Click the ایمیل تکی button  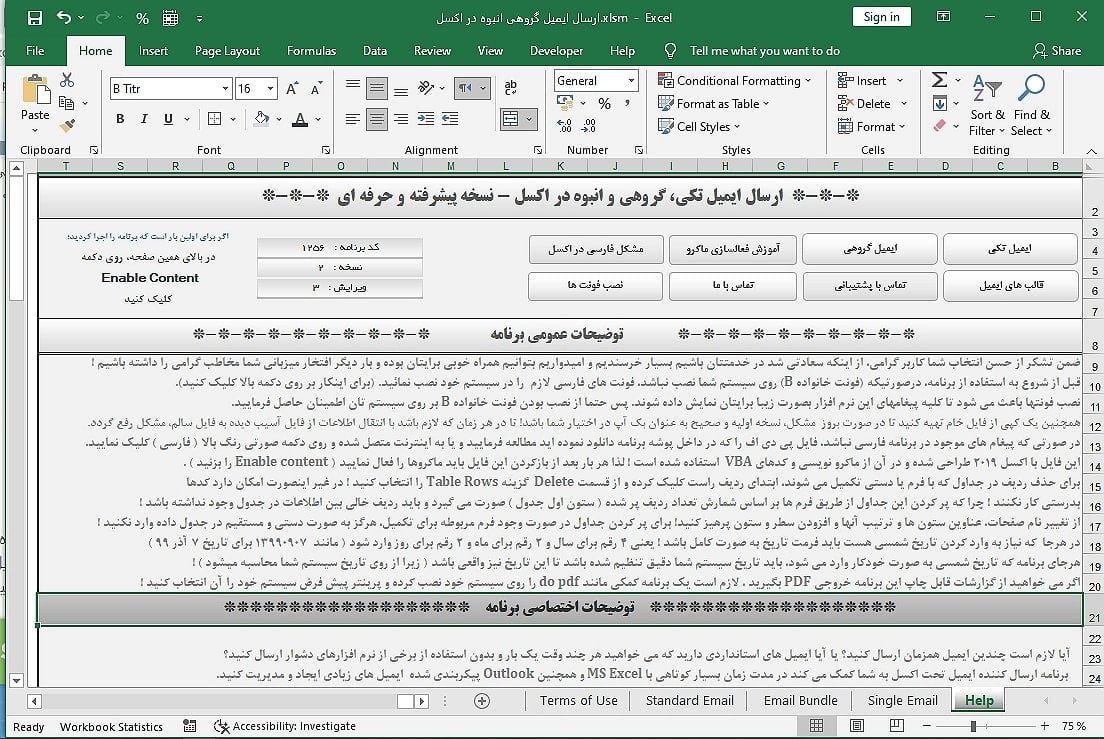[x=1010, y=248]
